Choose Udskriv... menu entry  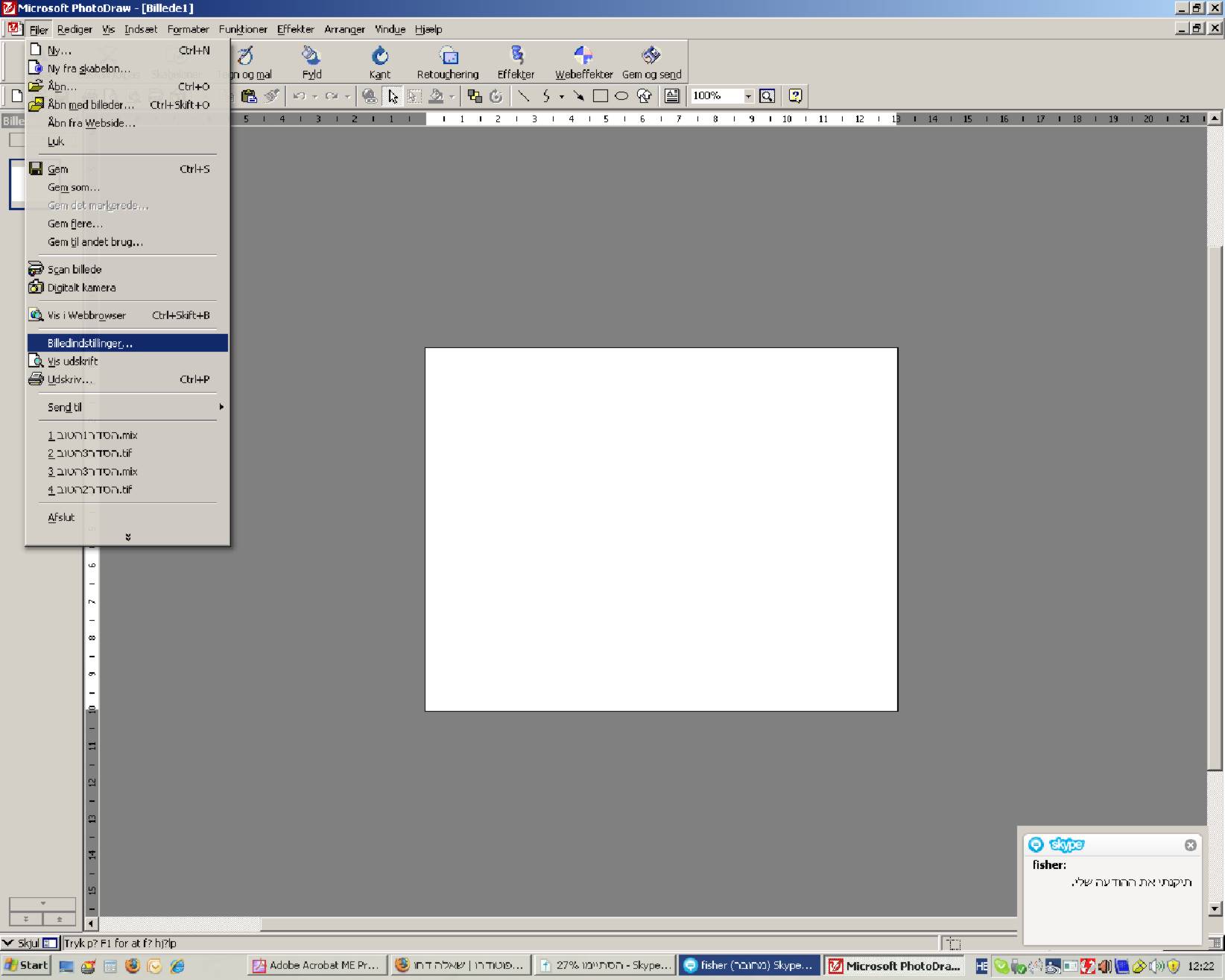tap(127, 379)
